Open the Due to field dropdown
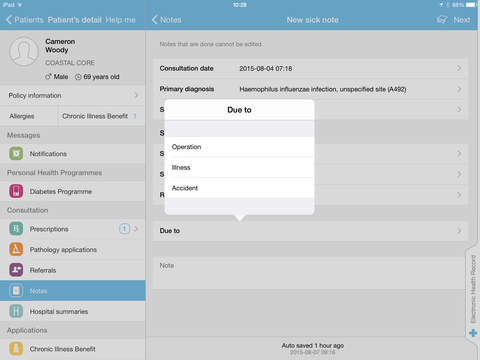480x360 pixels. (x=311, y=231)
